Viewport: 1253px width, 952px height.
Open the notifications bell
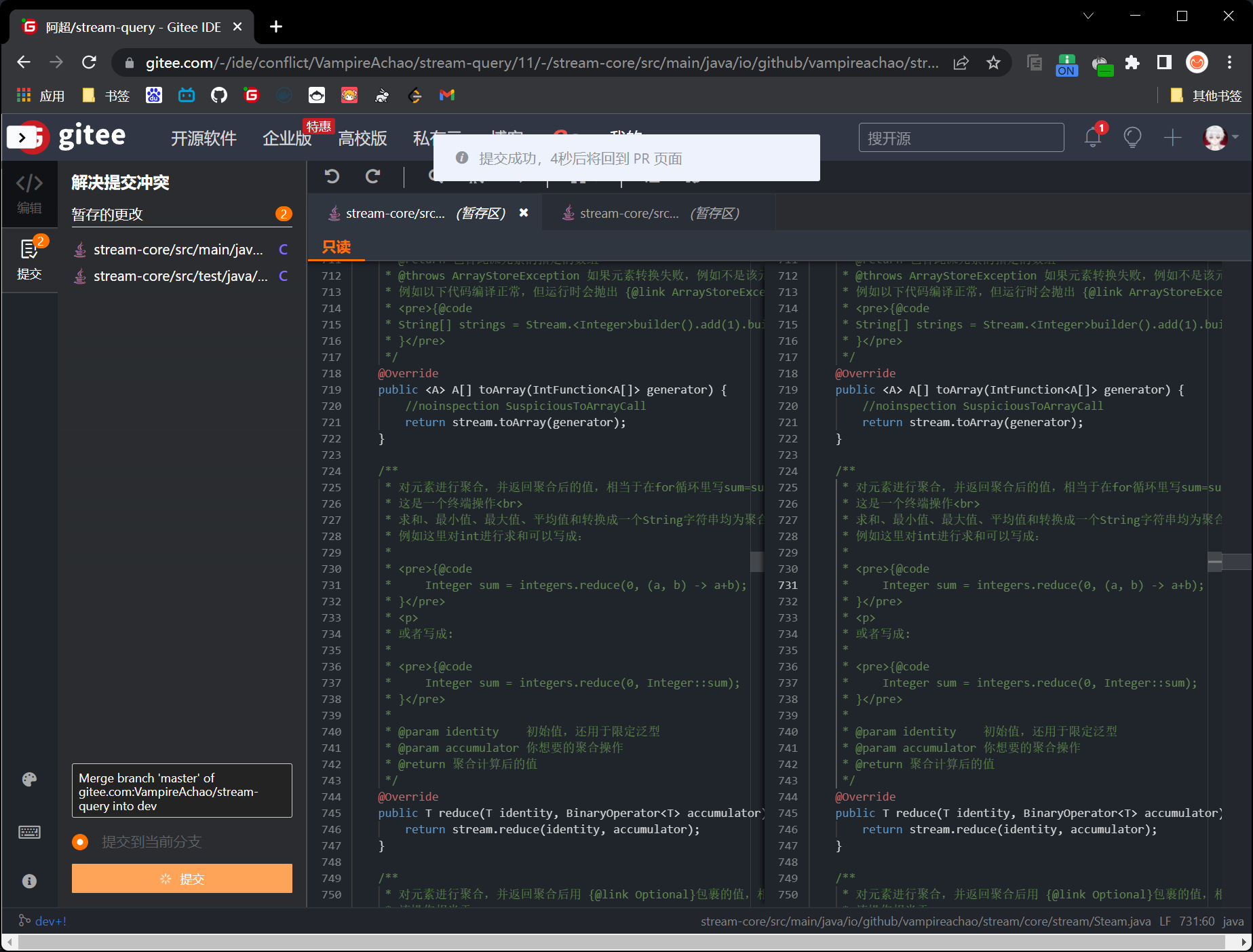pyautogui.click(x=1092, y=137)
